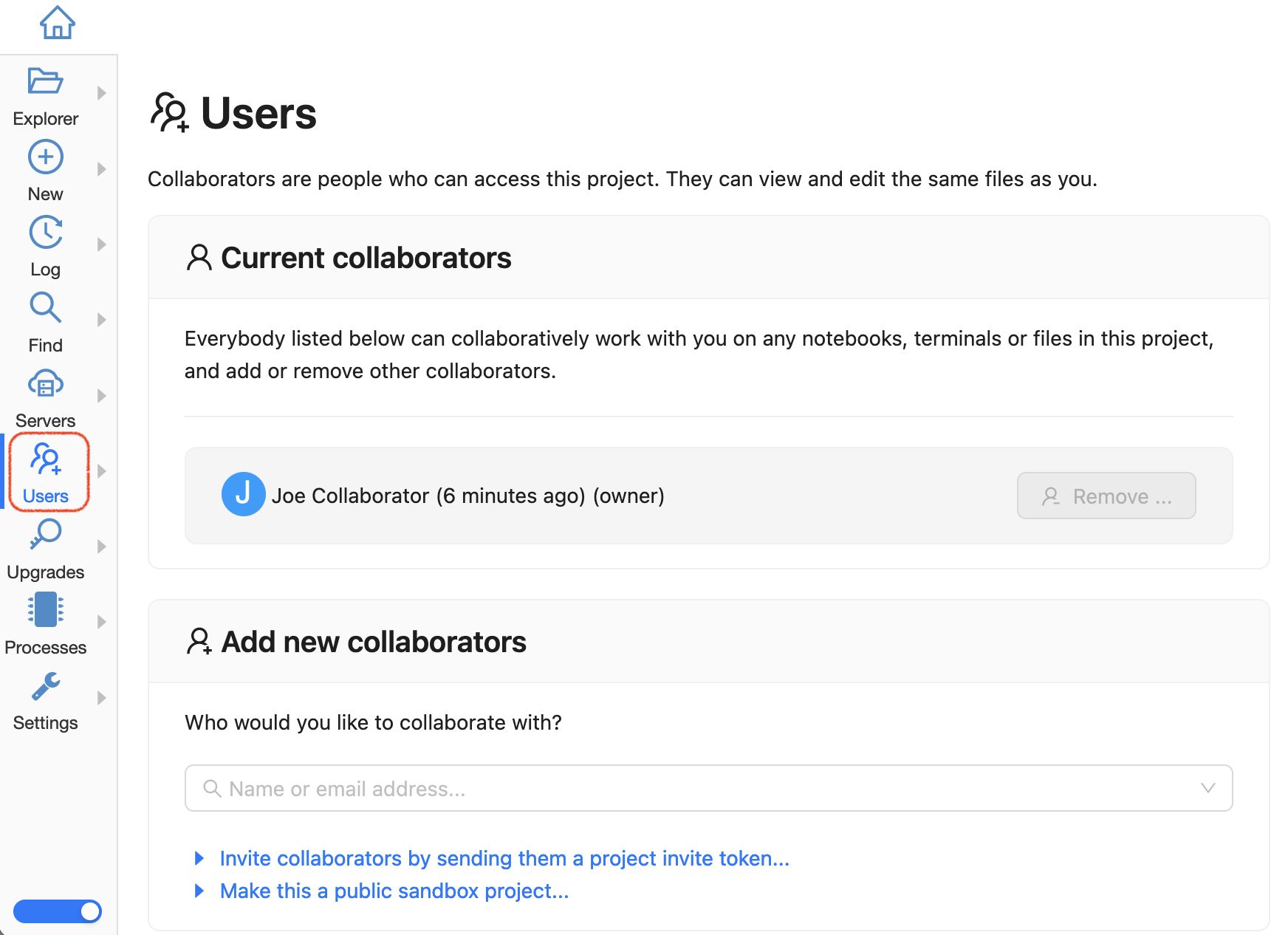Screen dimensions: 1288x935
Task: Open the Upgrades icon in sidebar
Action: point(45,535)
